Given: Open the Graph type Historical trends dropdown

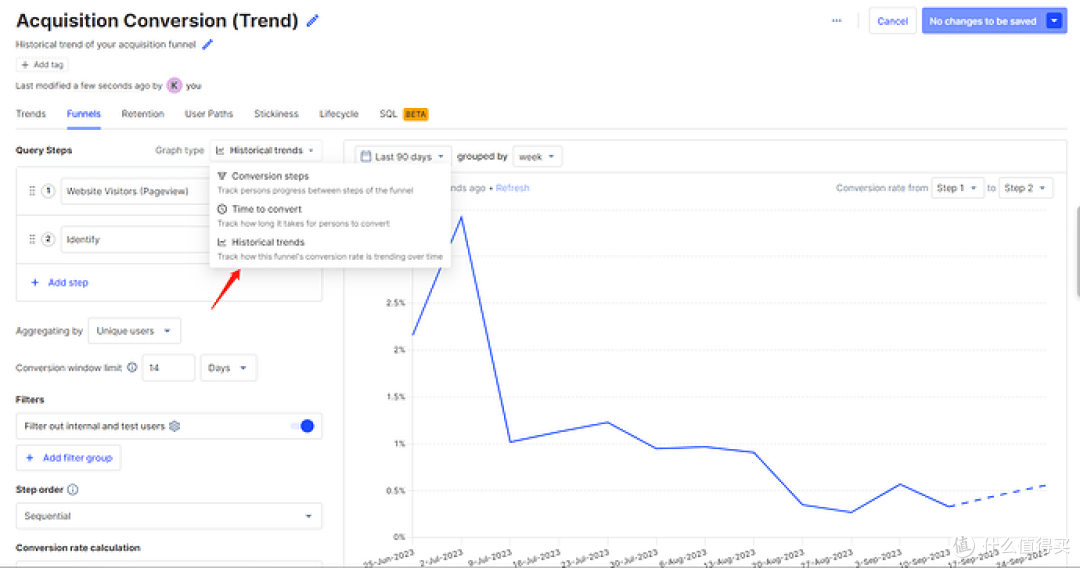Looking at the screenshot, I should [x=266, y=150].
